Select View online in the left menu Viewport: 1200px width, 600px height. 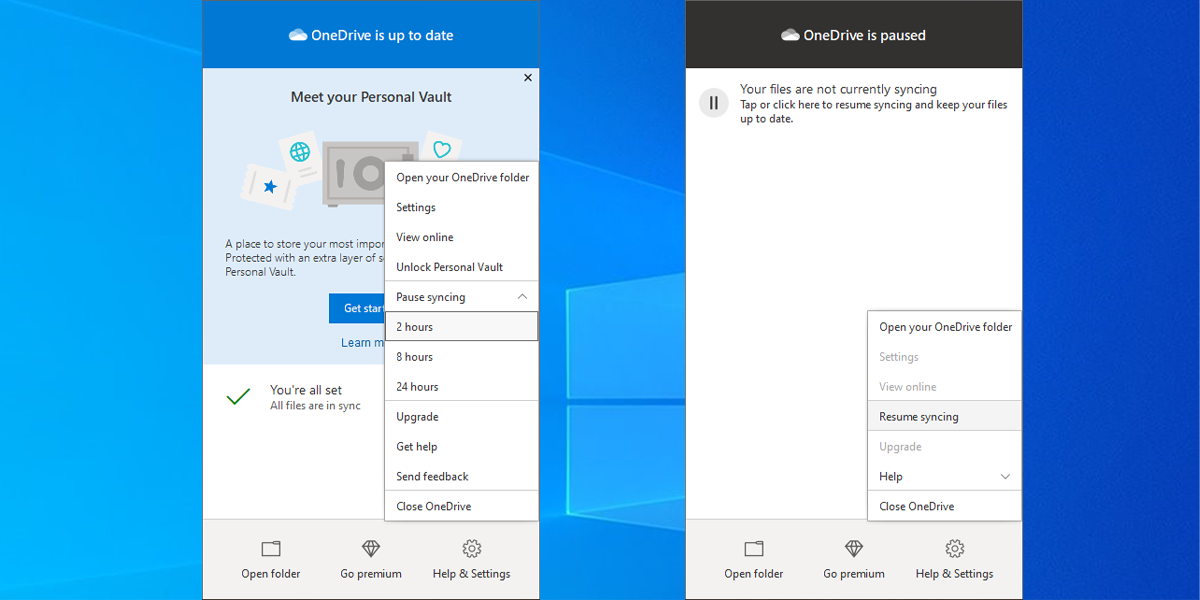point(462,237)
